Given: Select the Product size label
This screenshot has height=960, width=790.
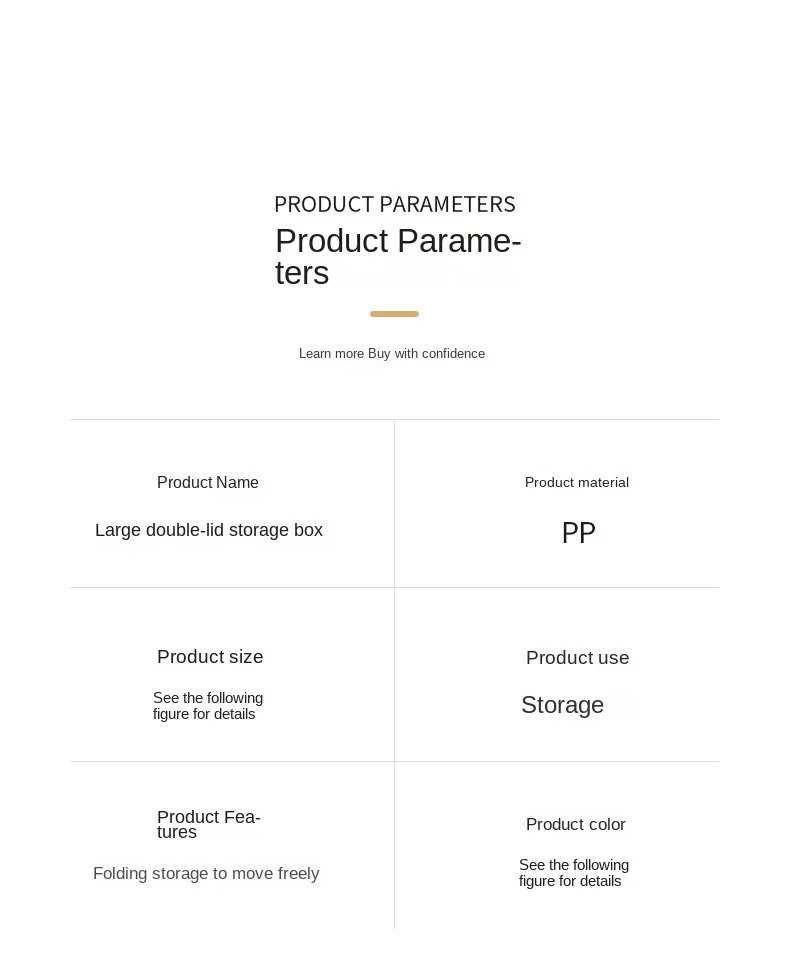Looking at the screenshot, I should click(x=210, y=657).
